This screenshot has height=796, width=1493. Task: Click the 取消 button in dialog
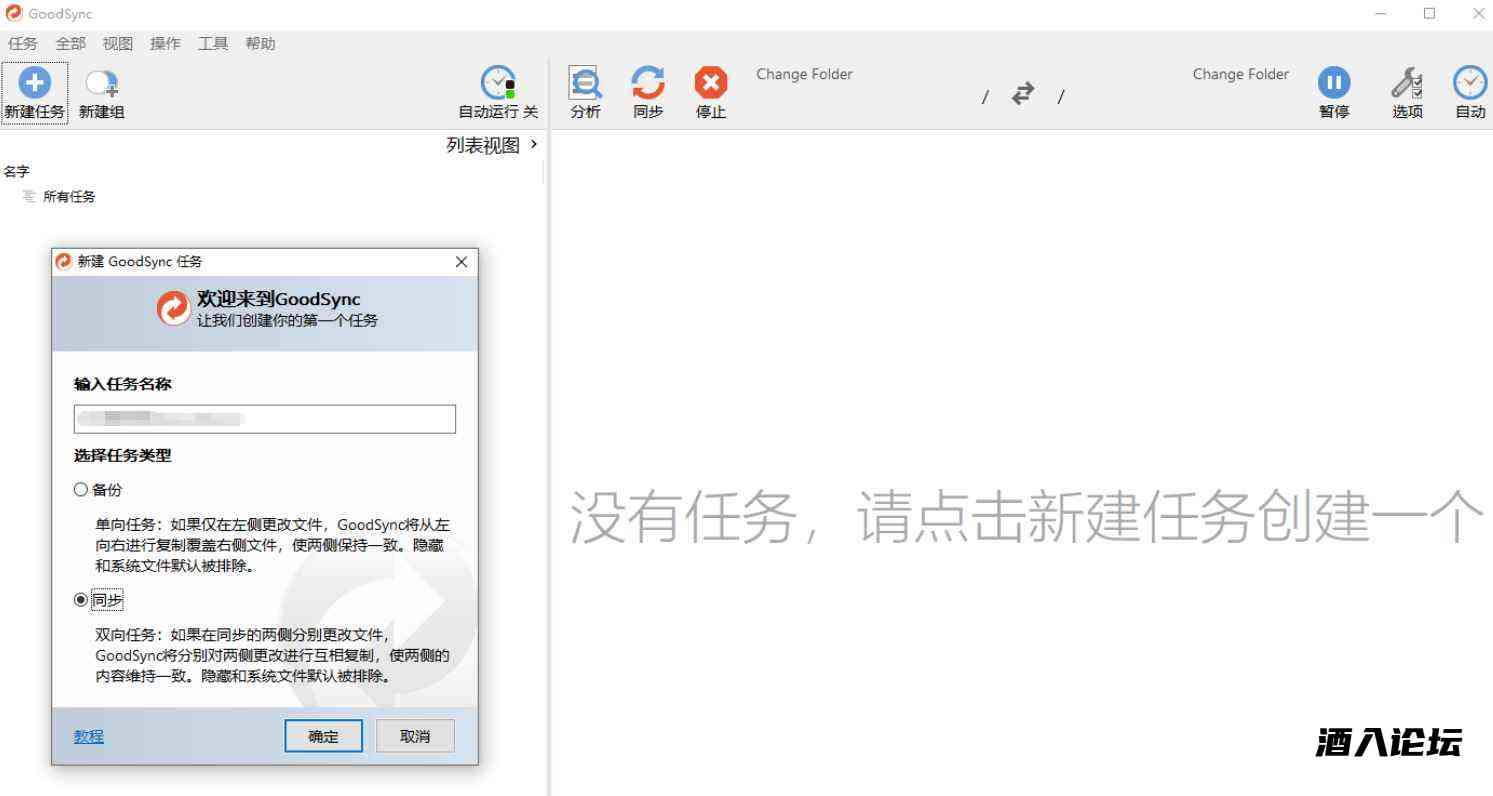click(415, 736)
